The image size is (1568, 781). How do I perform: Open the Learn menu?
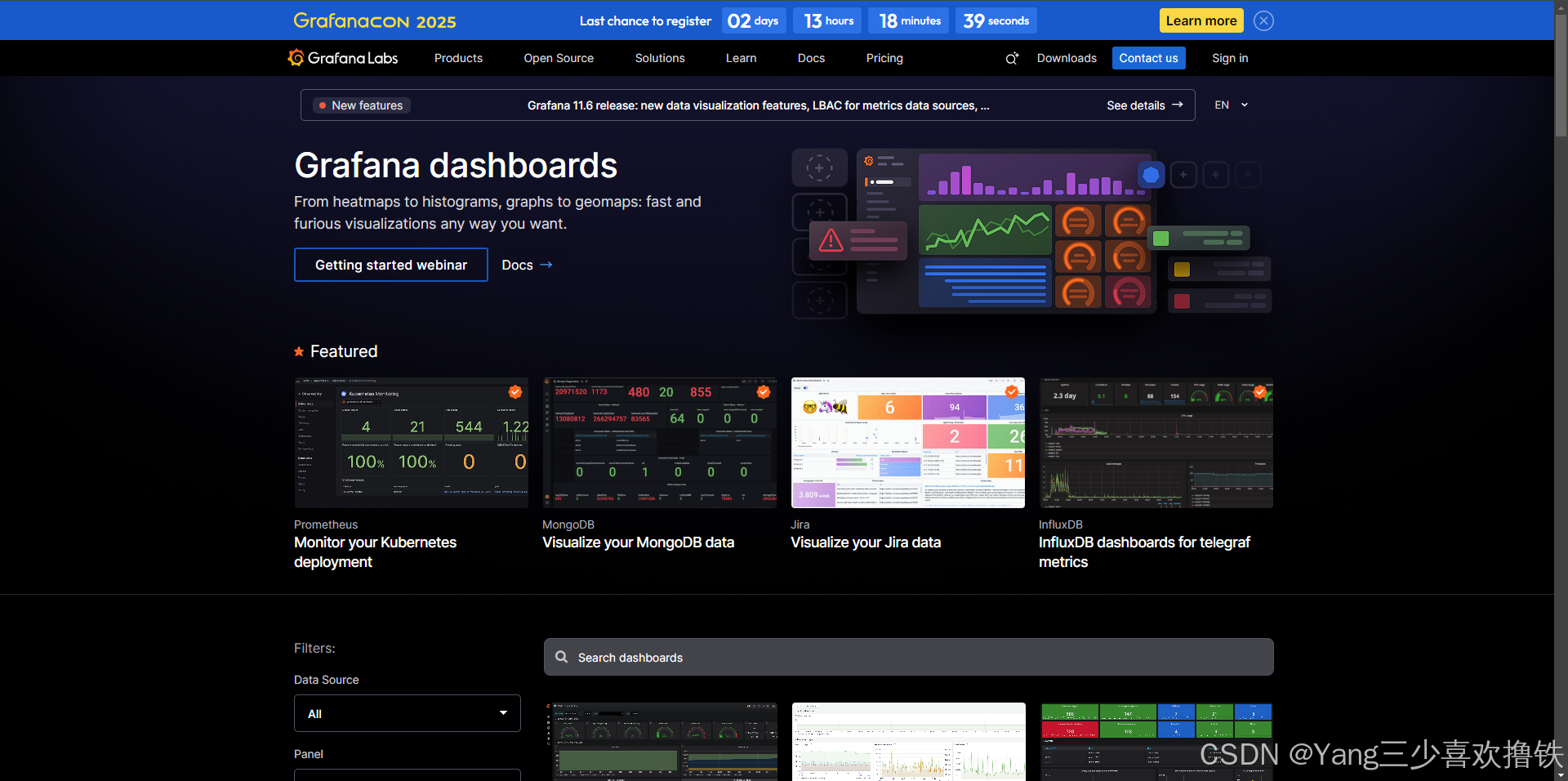coord(741,58)
